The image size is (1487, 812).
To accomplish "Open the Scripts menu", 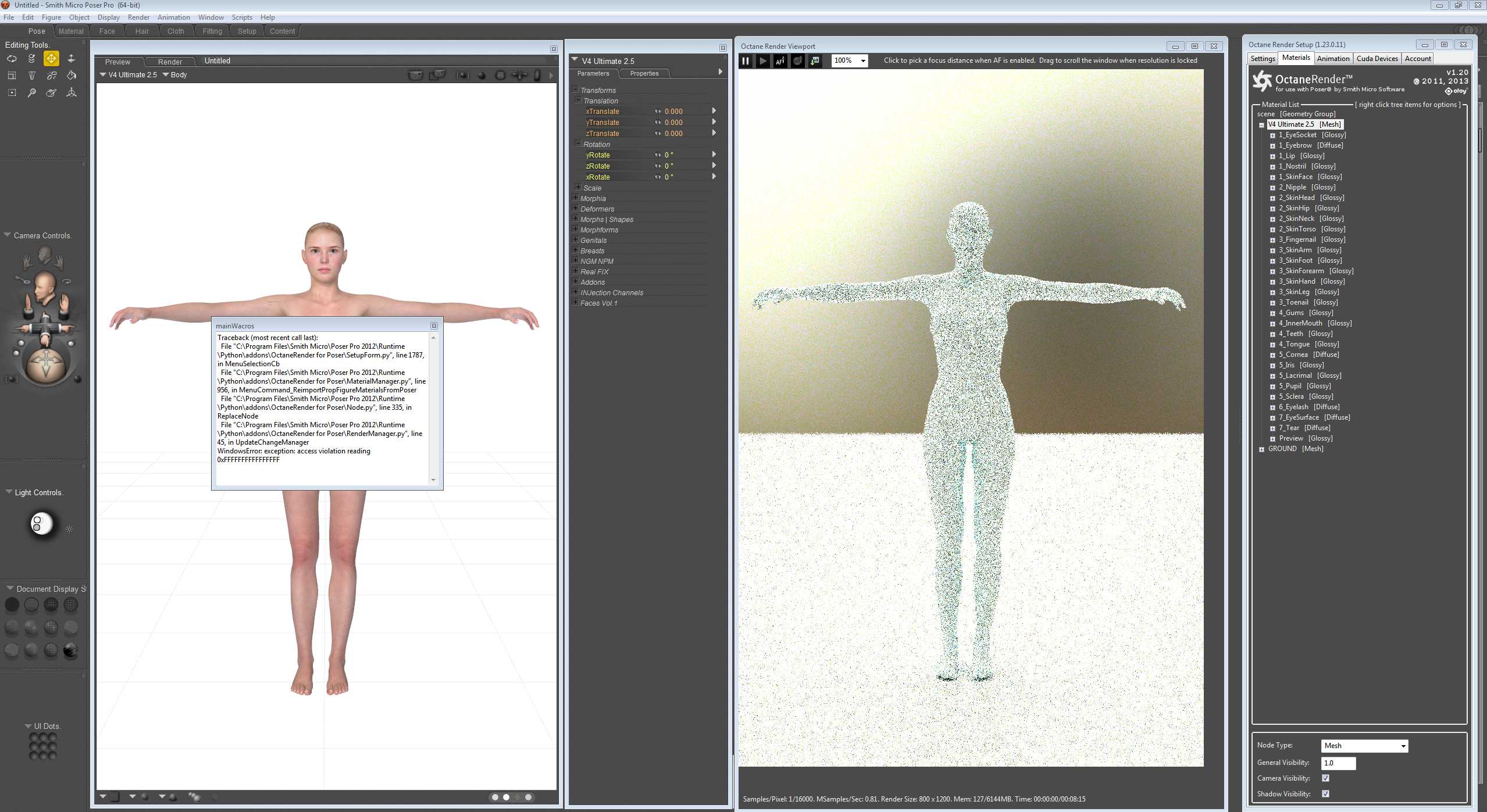I will [x=241, y=17].
